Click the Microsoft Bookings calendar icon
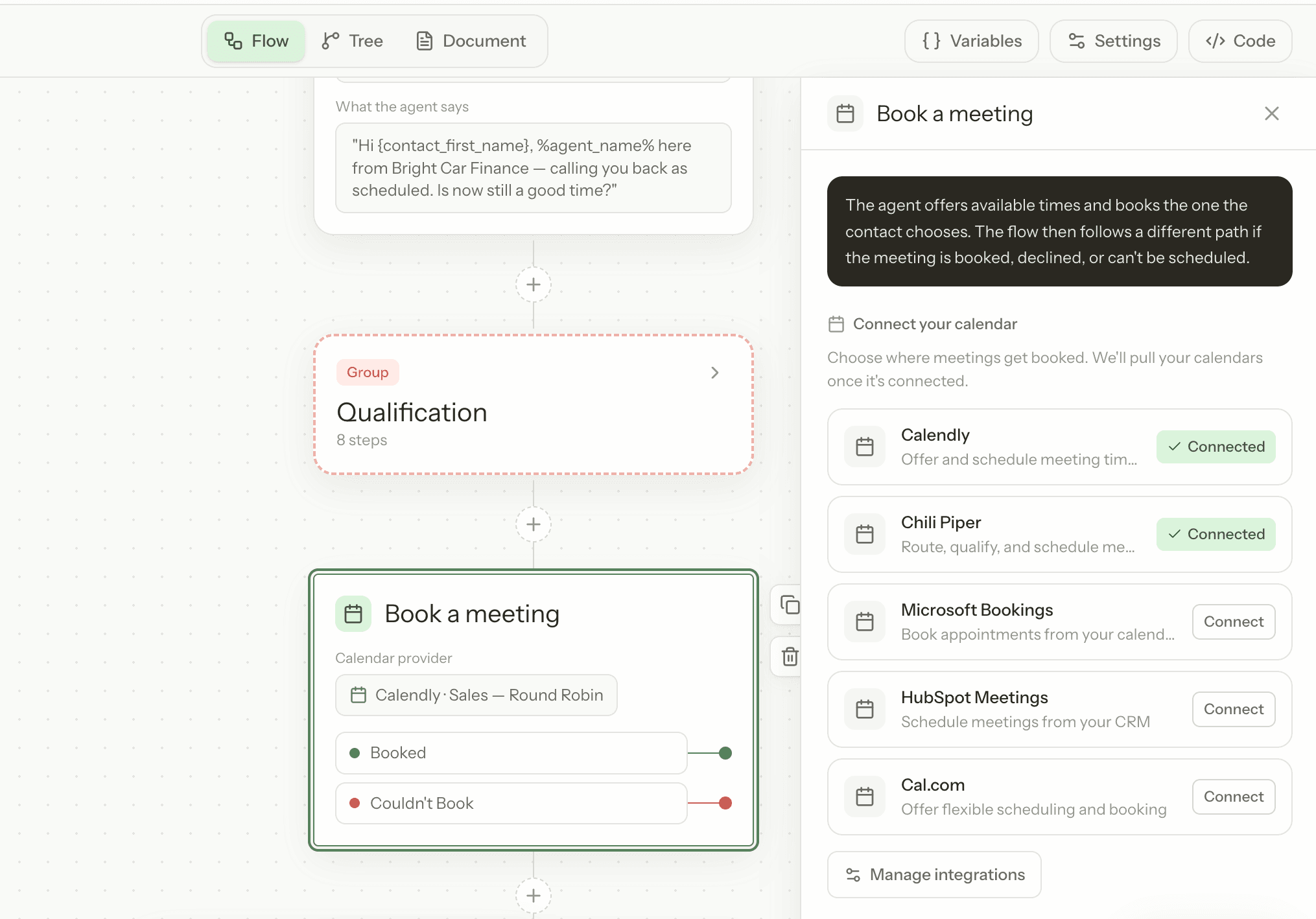Screen dimensions: 1316x919 pyautogui.click(x=865, y=622)
